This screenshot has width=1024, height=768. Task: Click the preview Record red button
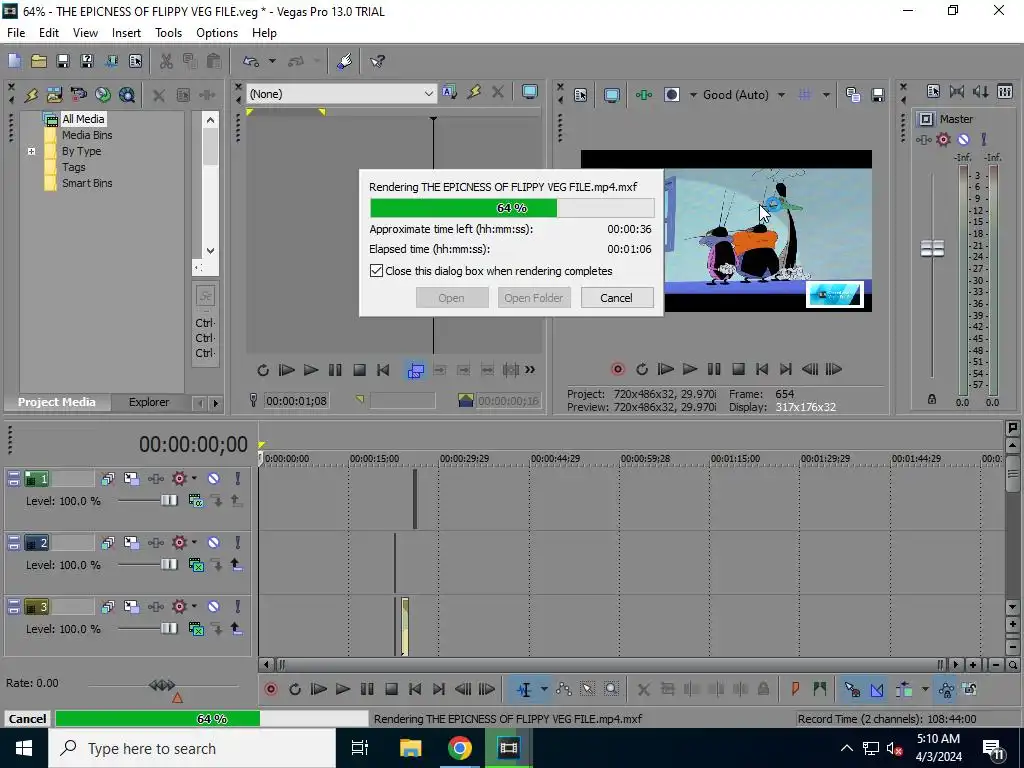[617, 369]
